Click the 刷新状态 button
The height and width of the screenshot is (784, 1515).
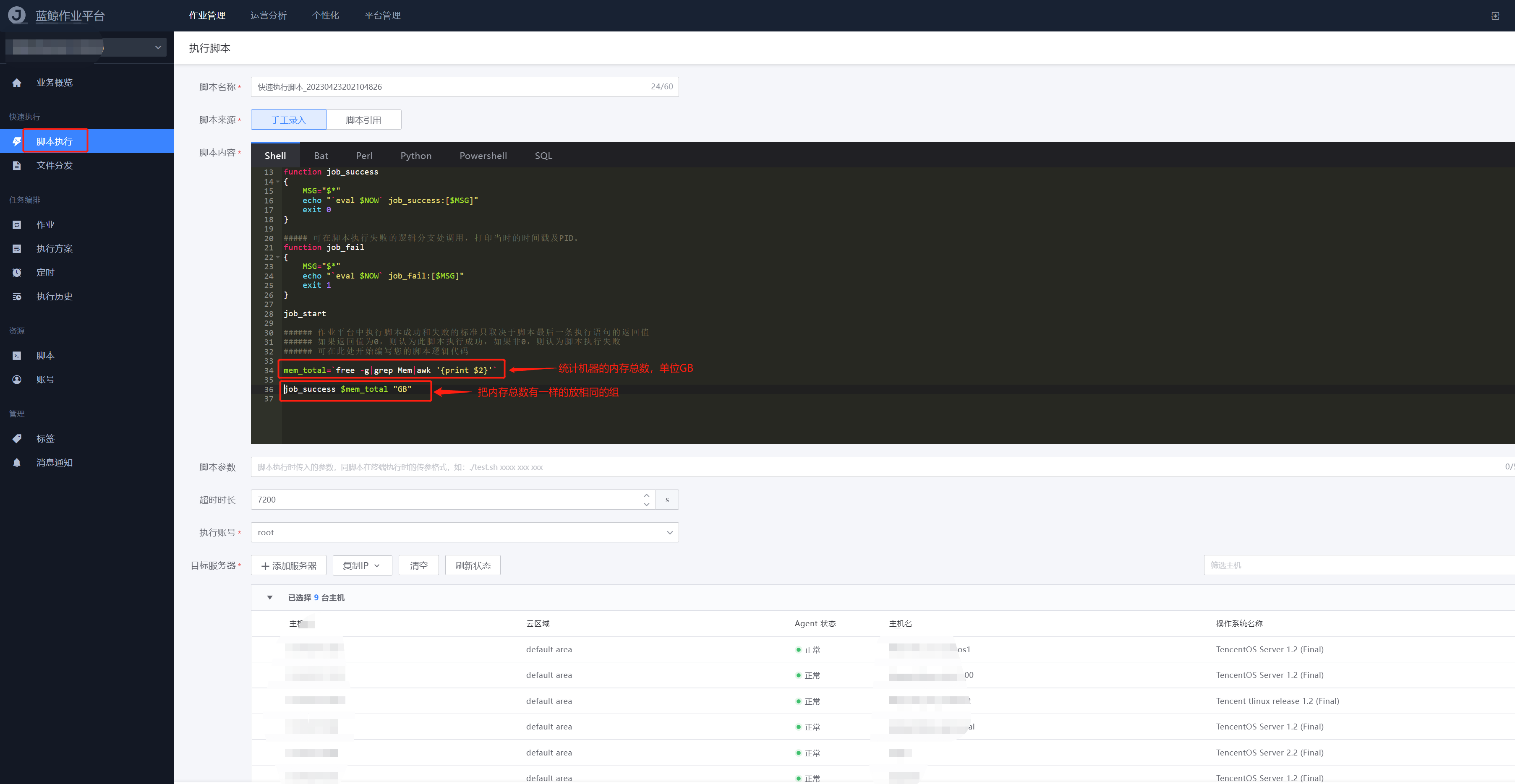click(x=473, y=565)
